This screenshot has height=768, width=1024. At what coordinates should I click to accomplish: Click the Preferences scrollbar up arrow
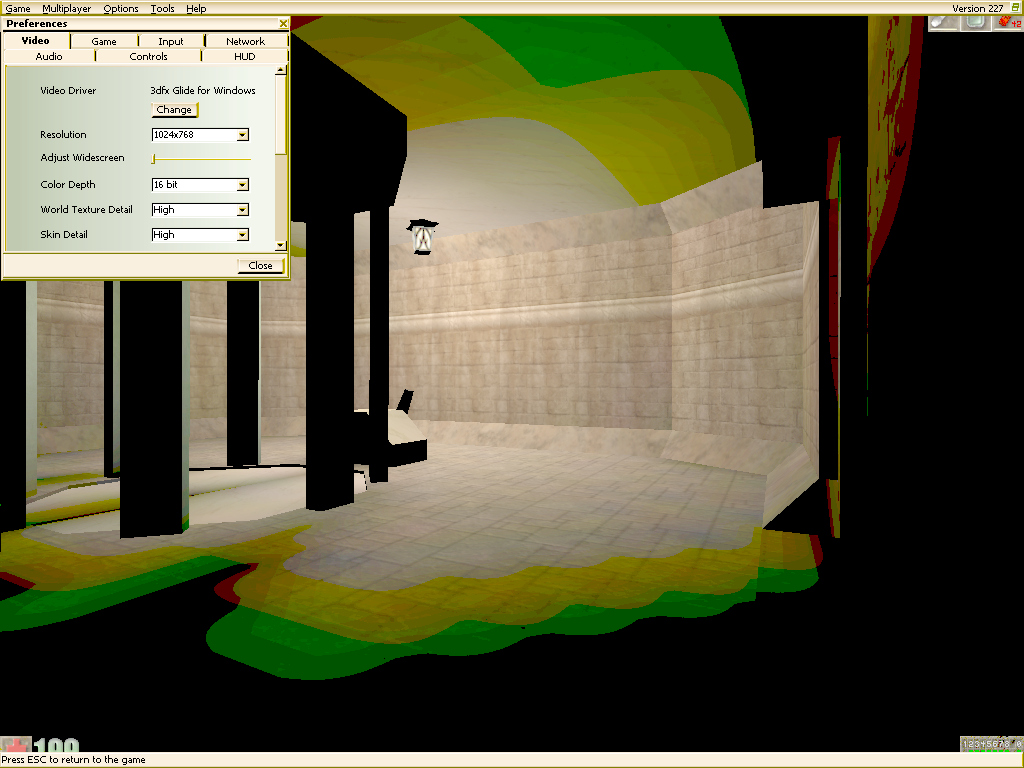click(x=281, y=70)
